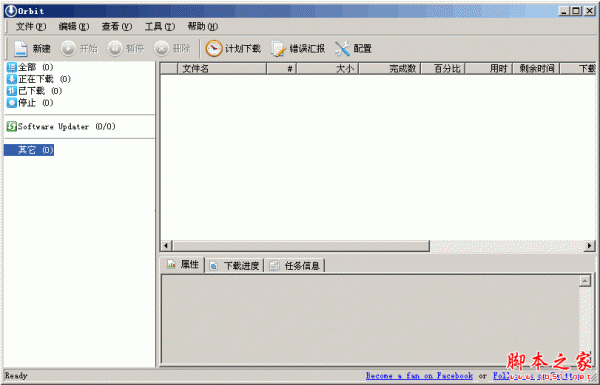The width and height of the screenshot is (600, 385).
Task: Sort by 文件名 column header
Action: click(x=222, y=69)
